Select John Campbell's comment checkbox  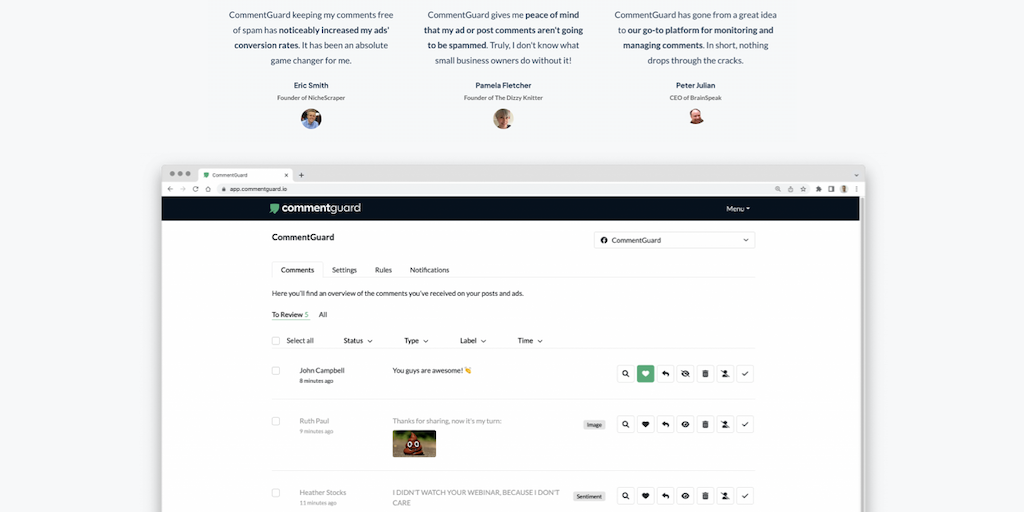[x=276, y=370]
